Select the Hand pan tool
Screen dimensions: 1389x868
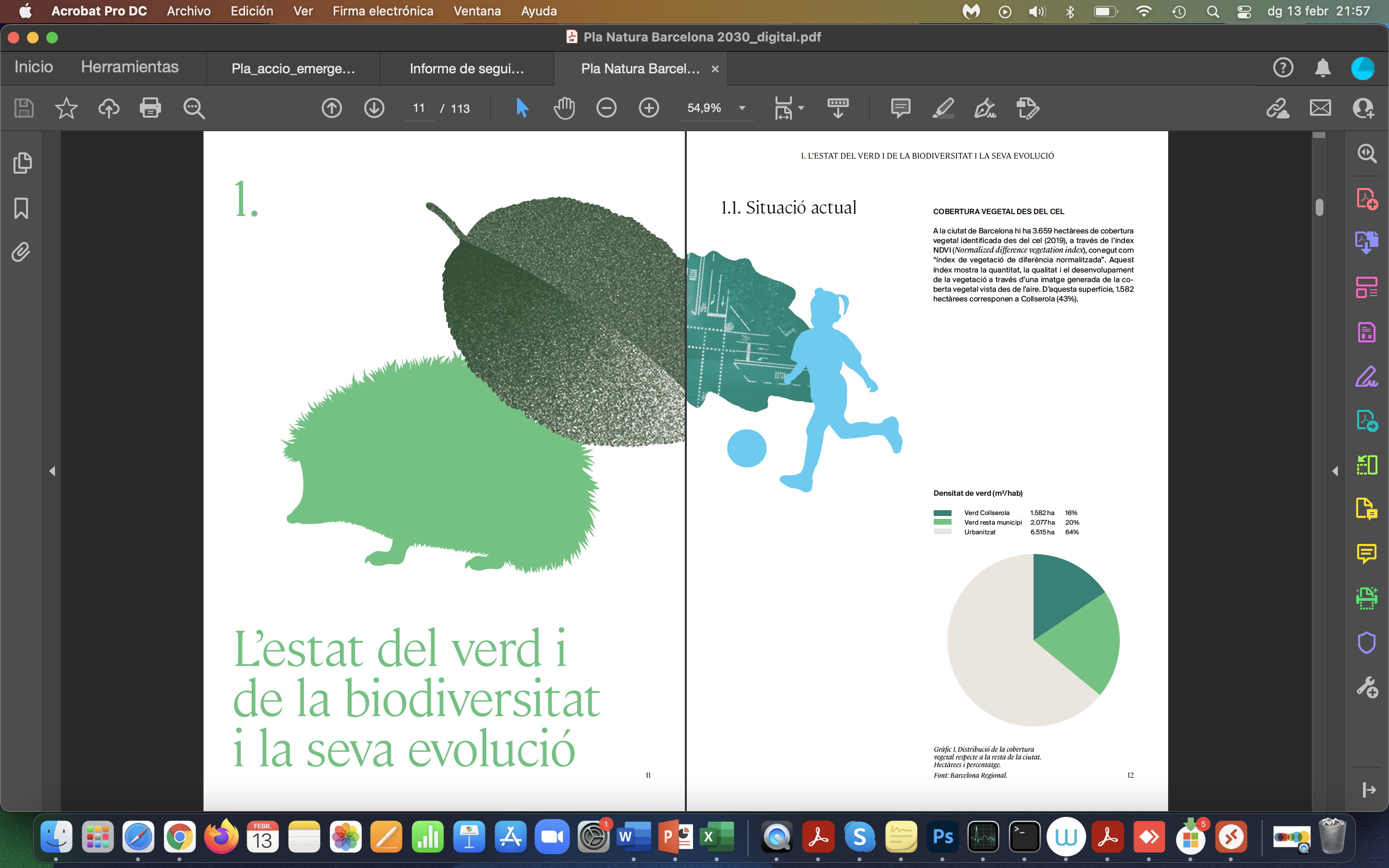coord(564,108)
